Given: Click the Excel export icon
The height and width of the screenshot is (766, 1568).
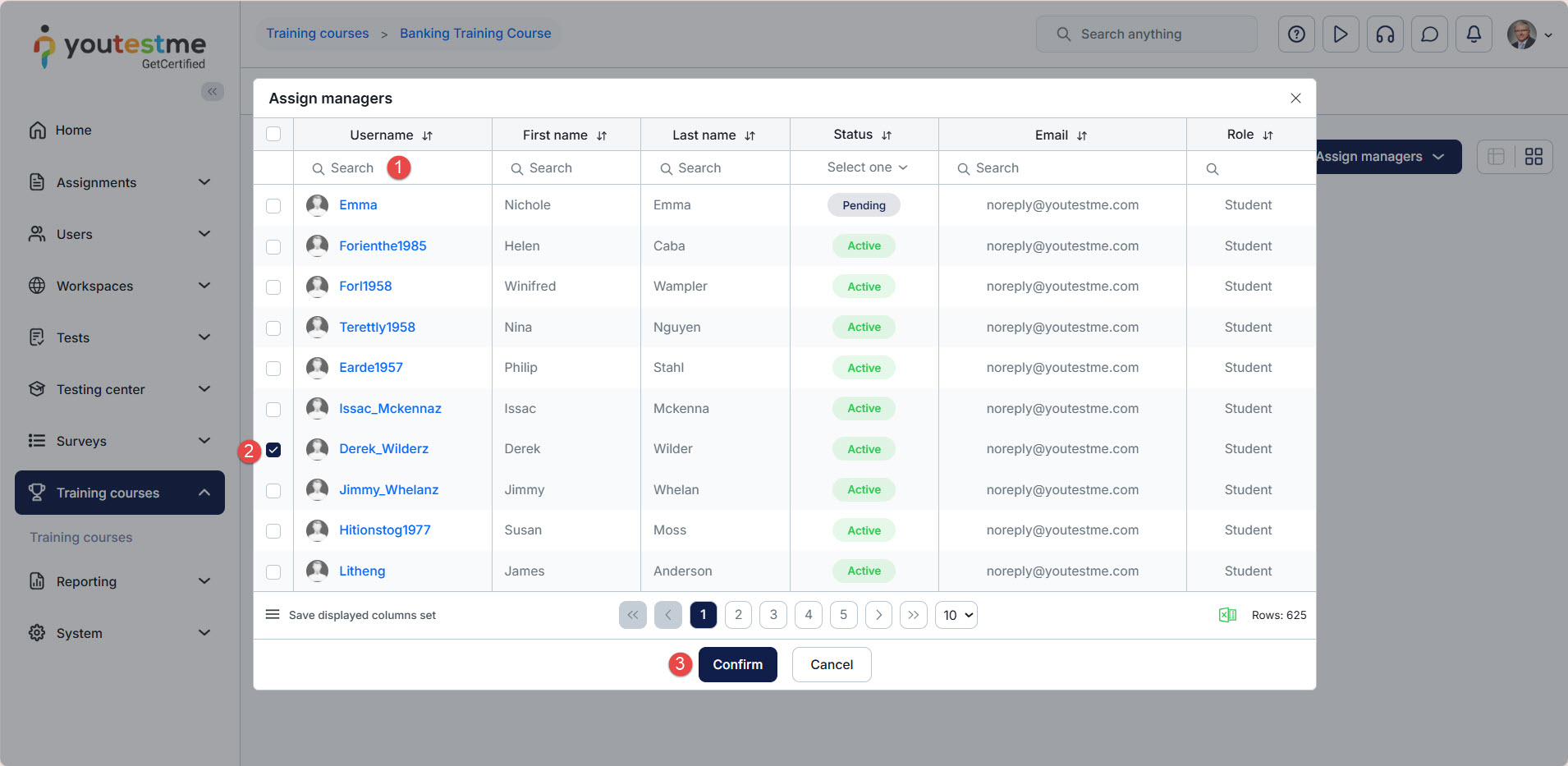Looking at the screenshot, I should click(x=1227, y=615).
